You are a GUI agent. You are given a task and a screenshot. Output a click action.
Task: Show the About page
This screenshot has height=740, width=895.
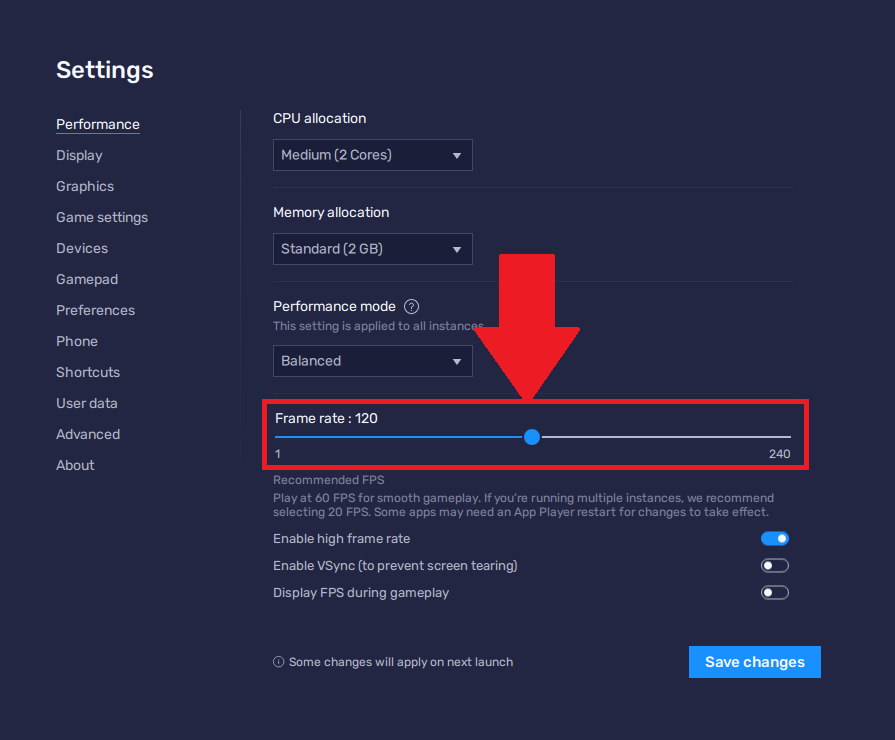pos(75,465)
